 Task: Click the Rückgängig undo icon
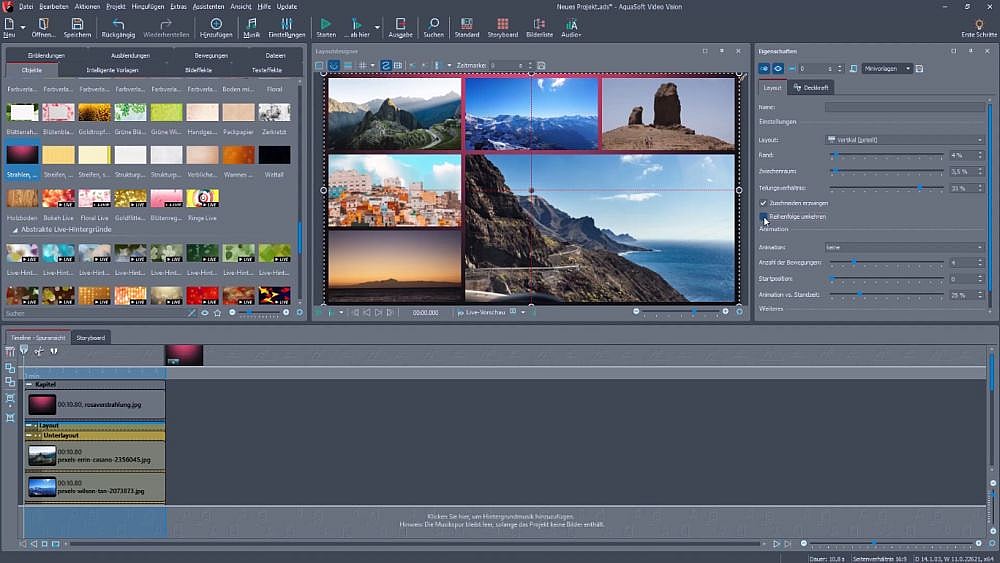click(119, 24)
